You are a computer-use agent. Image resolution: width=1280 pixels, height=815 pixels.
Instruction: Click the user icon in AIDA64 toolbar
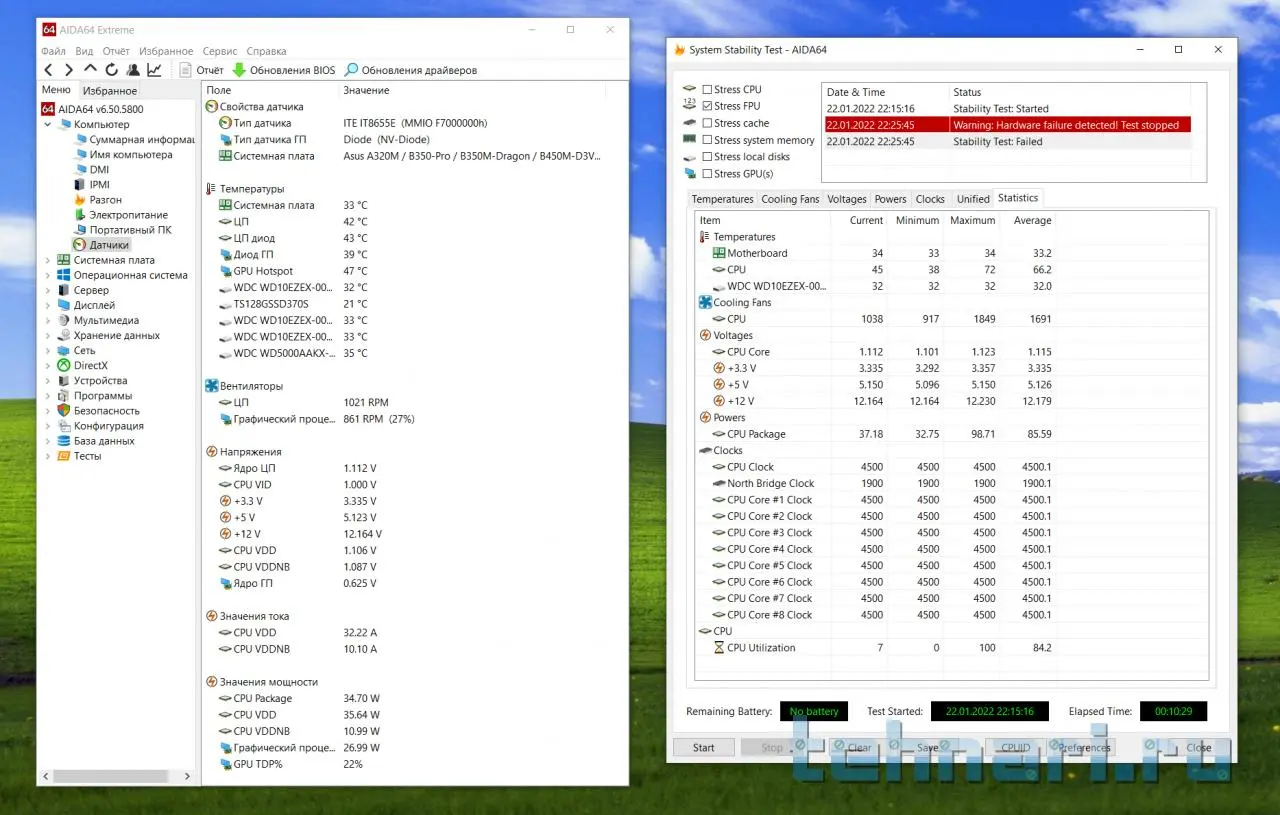point(132,70)
